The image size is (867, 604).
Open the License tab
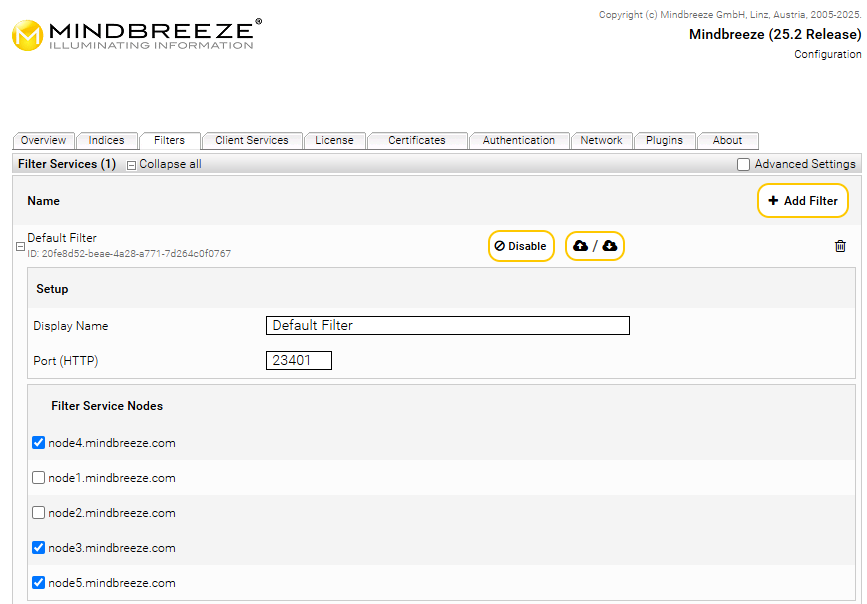335,140
